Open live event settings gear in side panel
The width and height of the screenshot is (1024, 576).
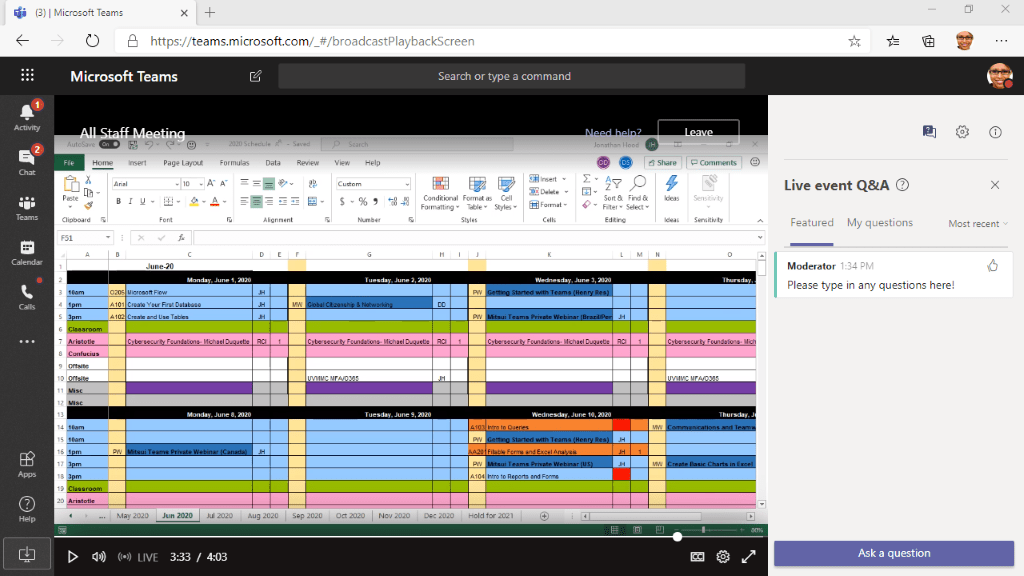962,132
